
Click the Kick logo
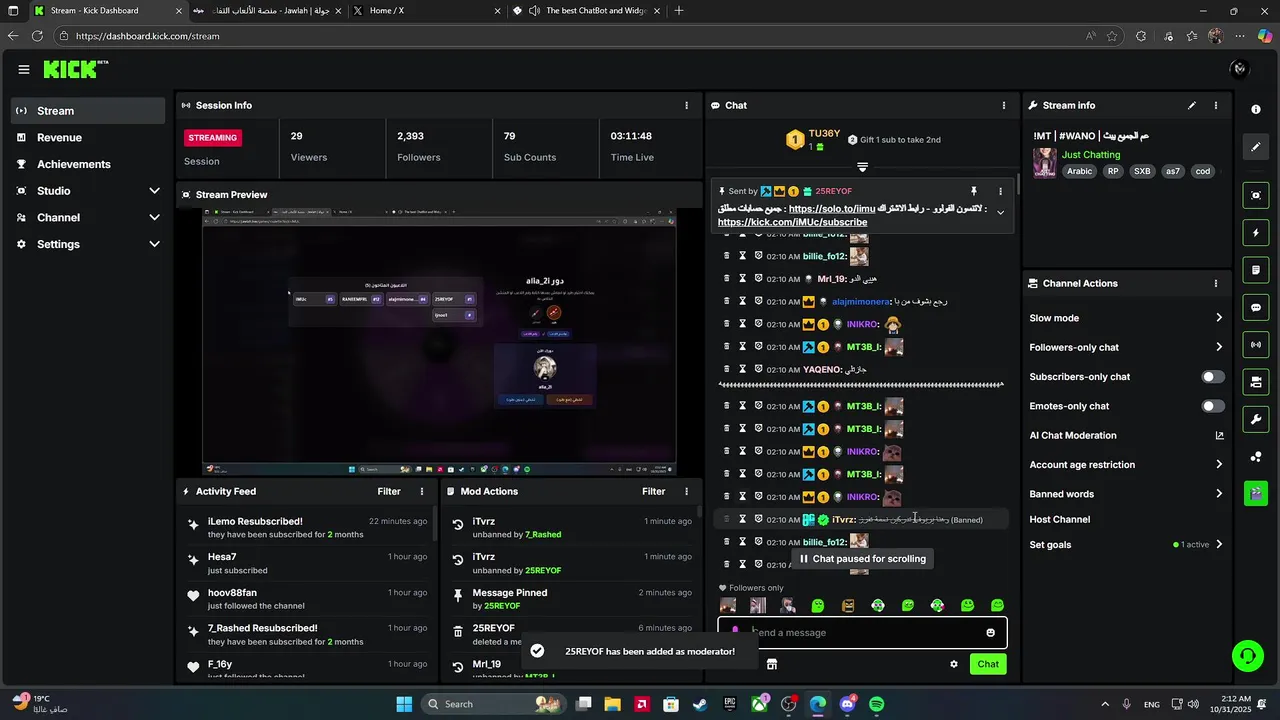(x=75, y=69)
